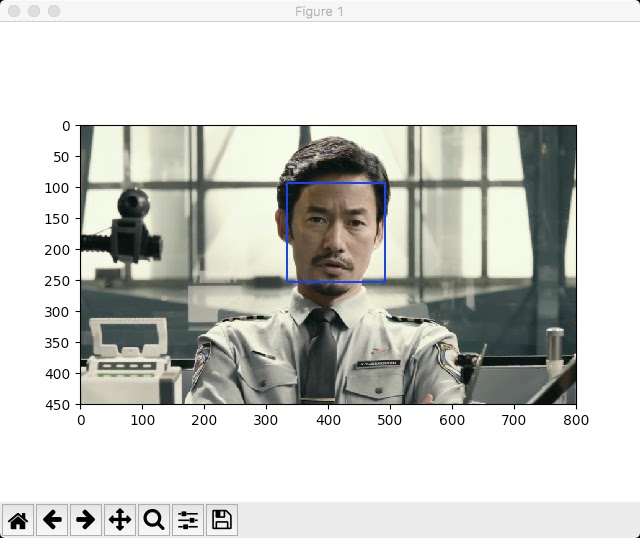Image resolution: width=640 pixels, height=538 pixels.
Task: Click the x-axis tick label 400
Action: (x=328, y=420)
